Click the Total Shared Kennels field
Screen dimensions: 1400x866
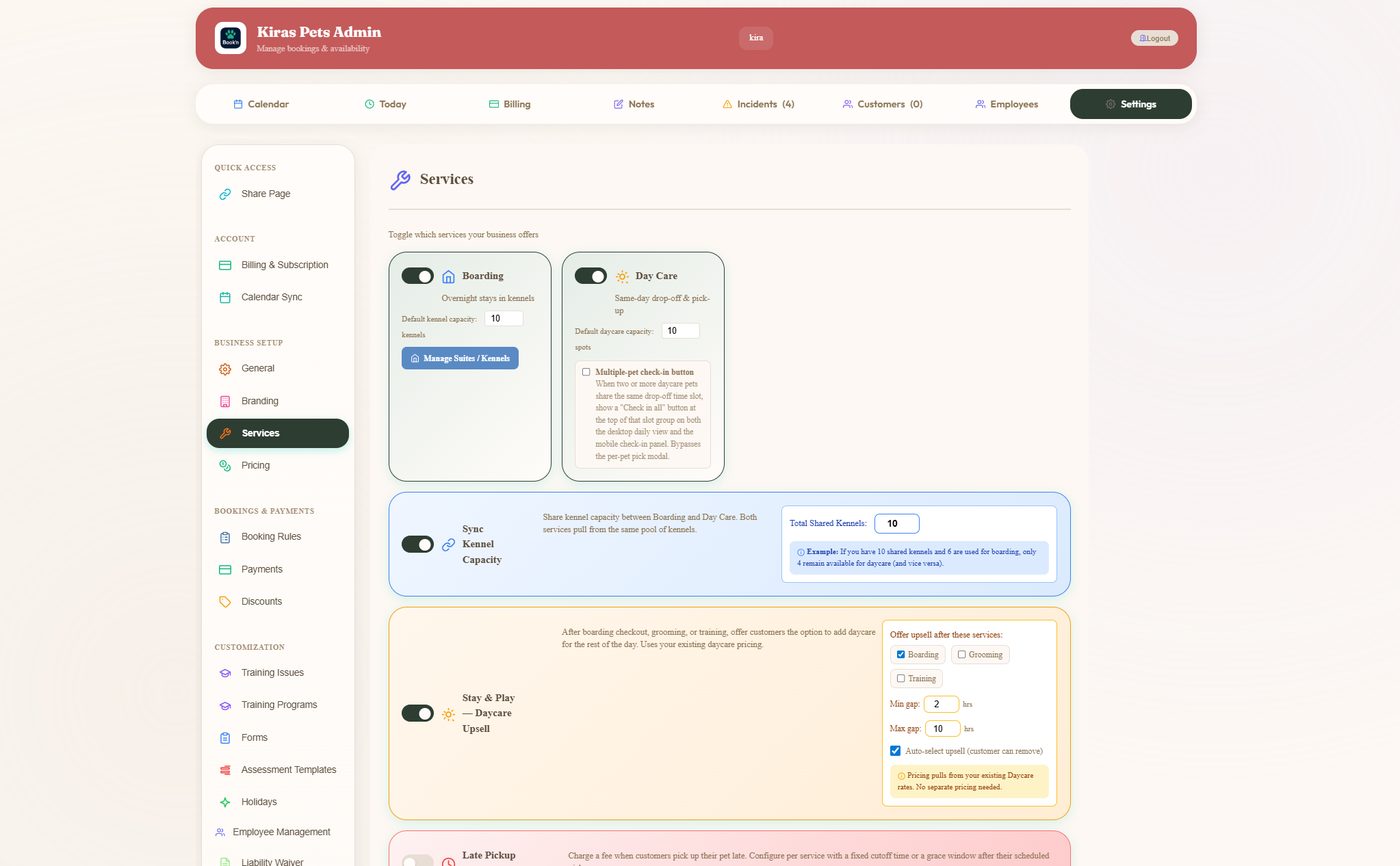(896, 524)
